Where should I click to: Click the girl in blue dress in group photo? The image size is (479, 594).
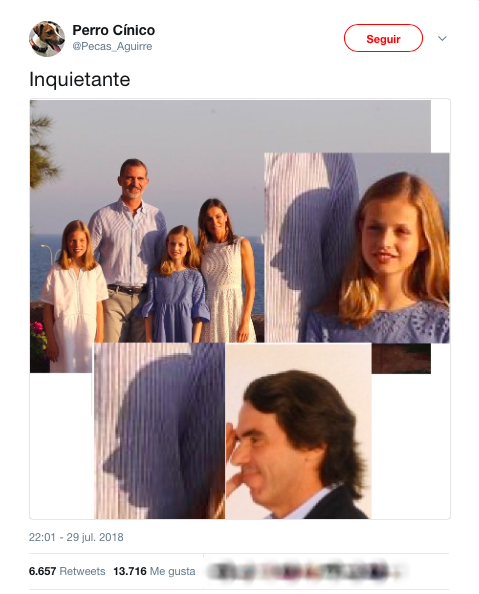[x=176, y=284]
